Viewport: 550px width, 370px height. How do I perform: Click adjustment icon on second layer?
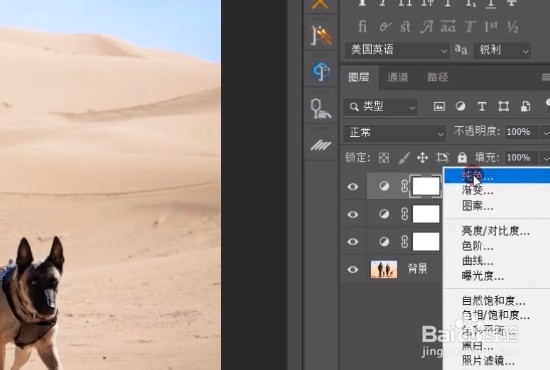click(x=384, y=214)
